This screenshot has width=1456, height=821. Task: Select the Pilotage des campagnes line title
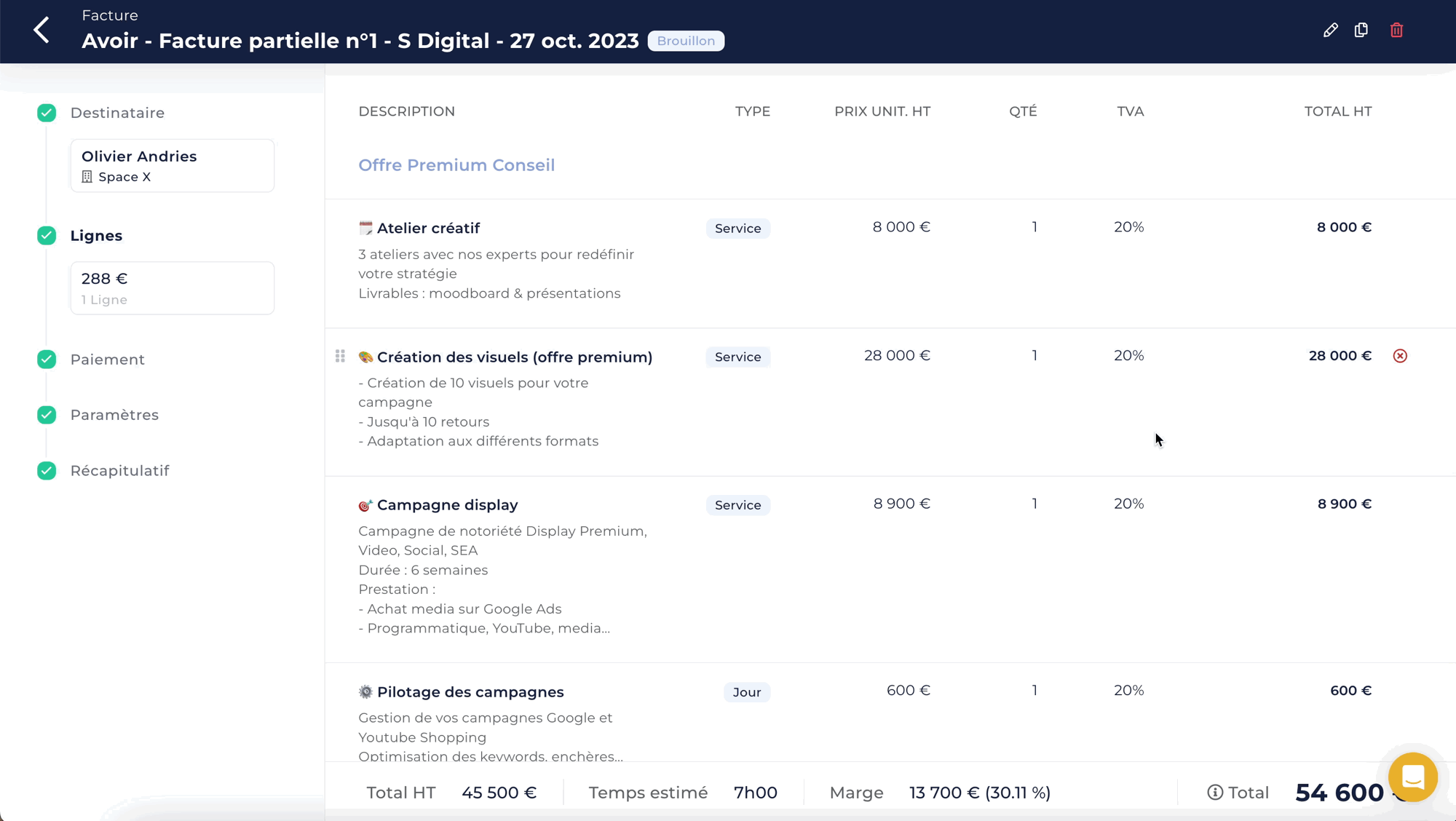(x=470, y=691)
